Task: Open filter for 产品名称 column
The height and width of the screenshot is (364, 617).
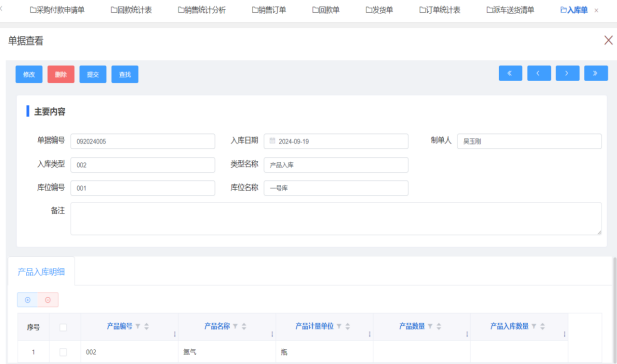Action: point(235,326)
